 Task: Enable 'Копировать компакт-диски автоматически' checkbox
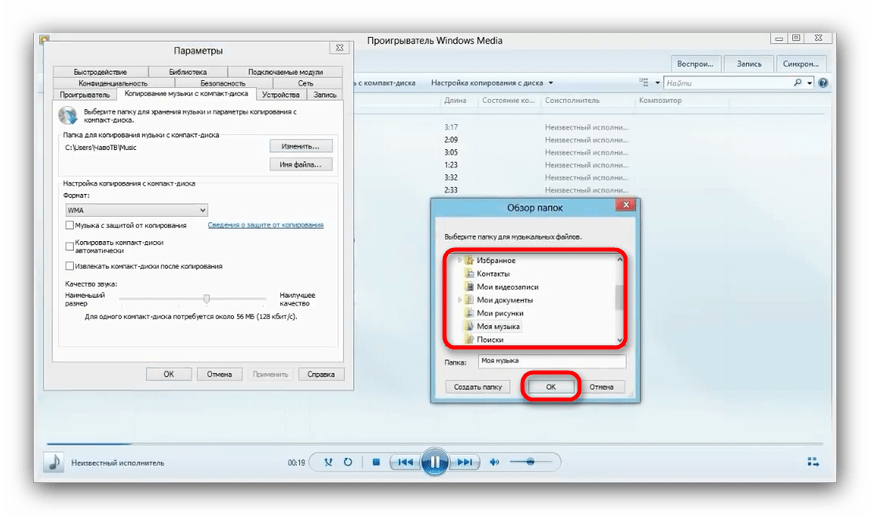[69, 246]
